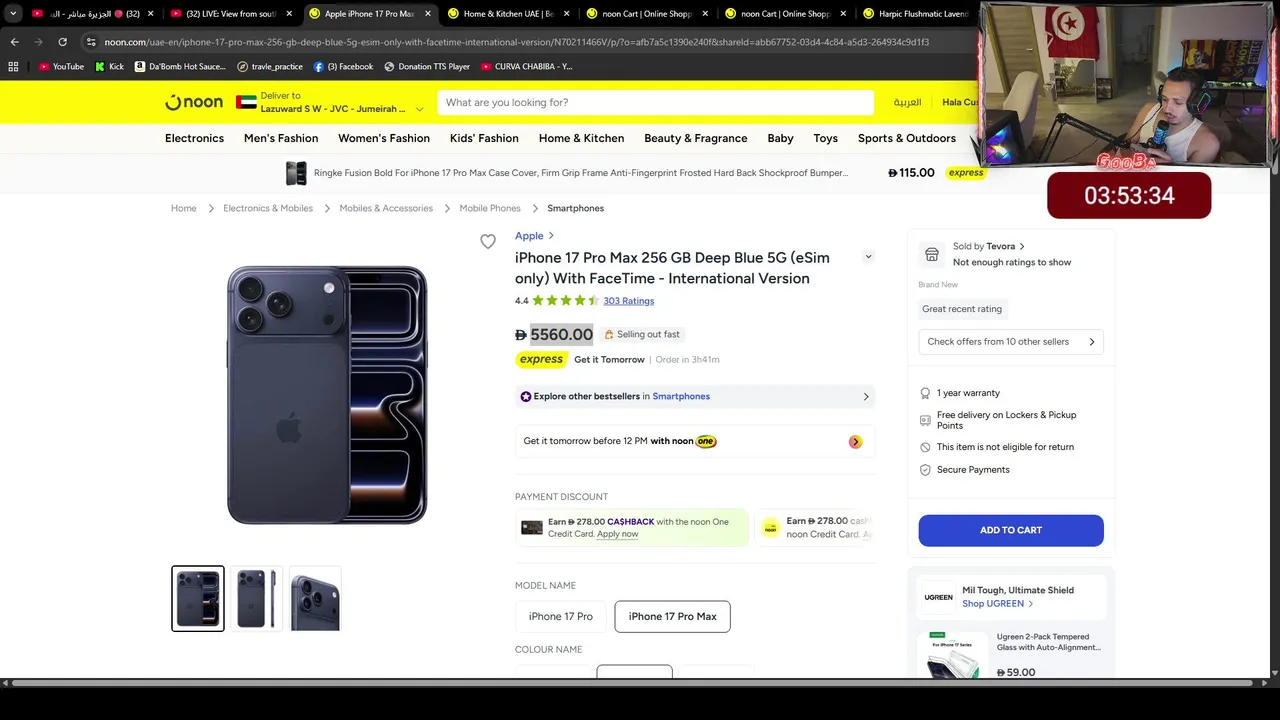
Task: Open the site information icon in the address bar
Action: (91, 42)
